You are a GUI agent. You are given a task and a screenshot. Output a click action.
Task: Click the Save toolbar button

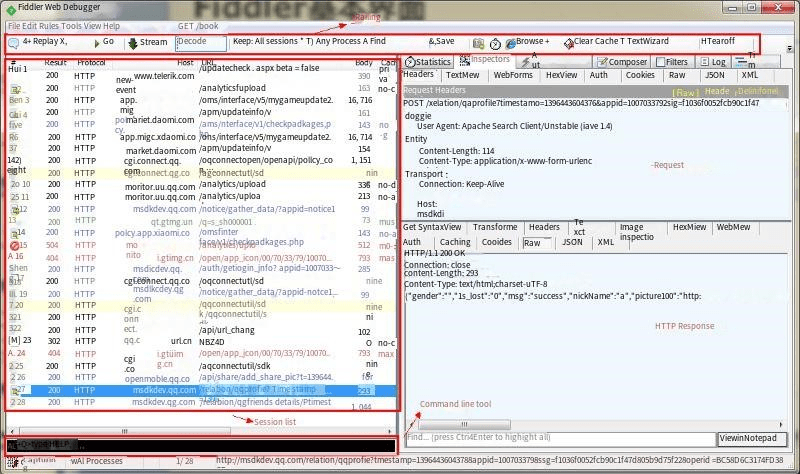click(x=441, y=41)
